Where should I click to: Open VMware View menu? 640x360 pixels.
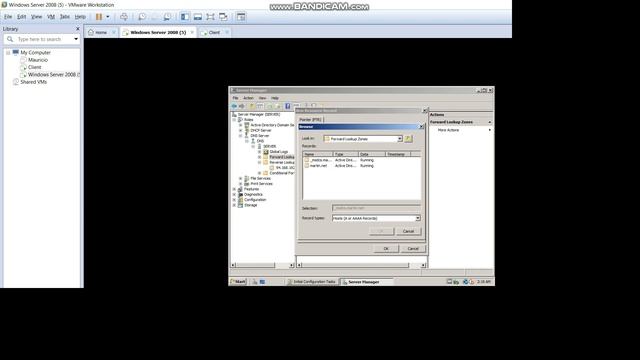pyautogui.click(x=37, y=17)
